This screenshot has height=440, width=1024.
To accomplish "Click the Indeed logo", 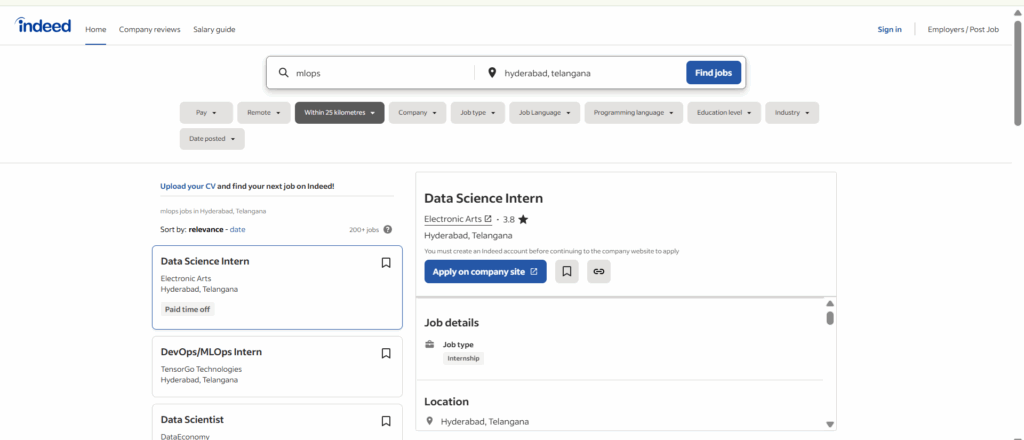I will pos(43,26).
